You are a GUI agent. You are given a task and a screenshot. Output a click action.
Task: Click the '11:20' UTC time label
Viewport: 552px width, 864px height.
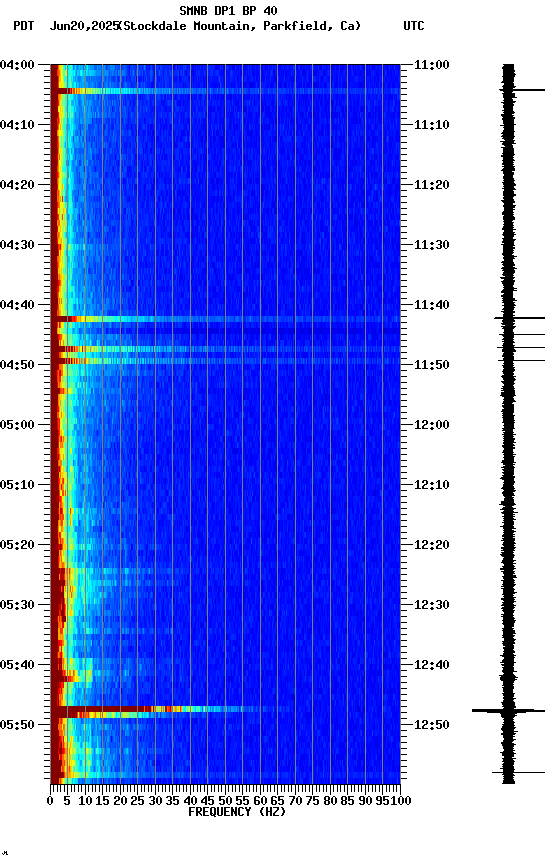pyautogui.click(x=431, y=185)
